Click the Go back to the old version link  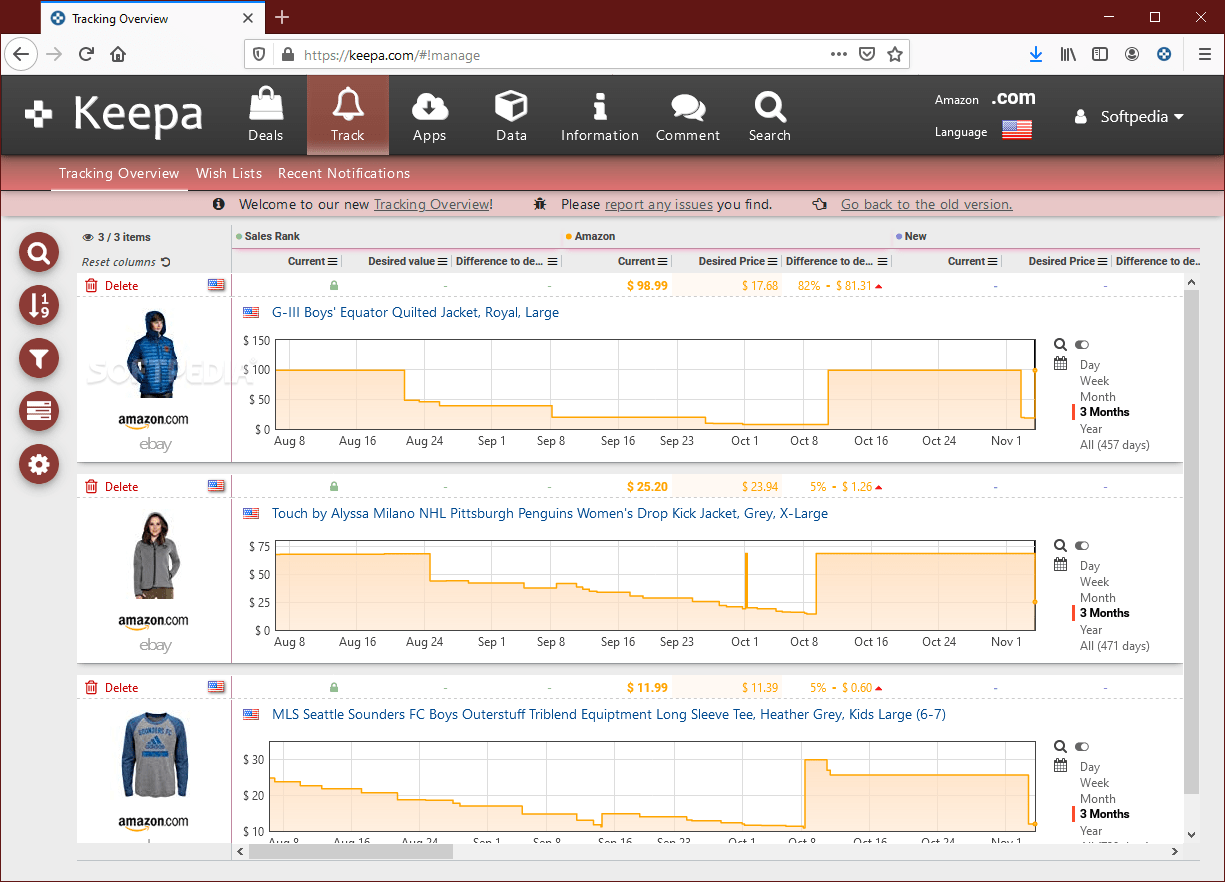(x=926, y=204)
